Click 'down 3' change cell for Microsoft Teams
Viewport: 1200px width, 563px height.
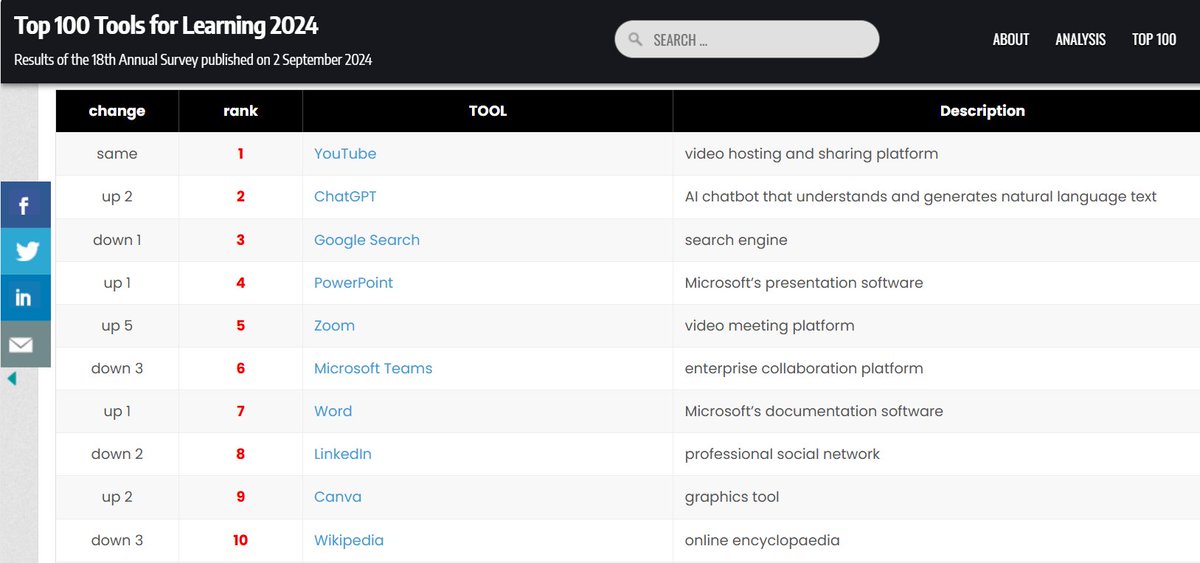point(117,369)
